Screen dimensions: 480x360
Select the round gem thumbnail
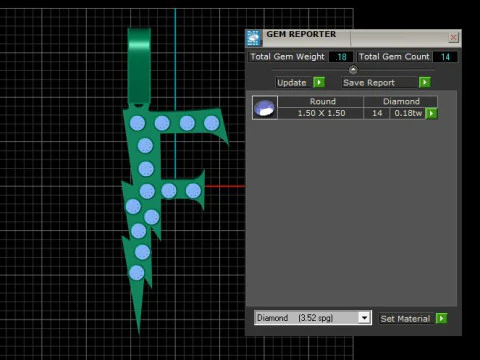pyautogui.click(x=265, y=108)
